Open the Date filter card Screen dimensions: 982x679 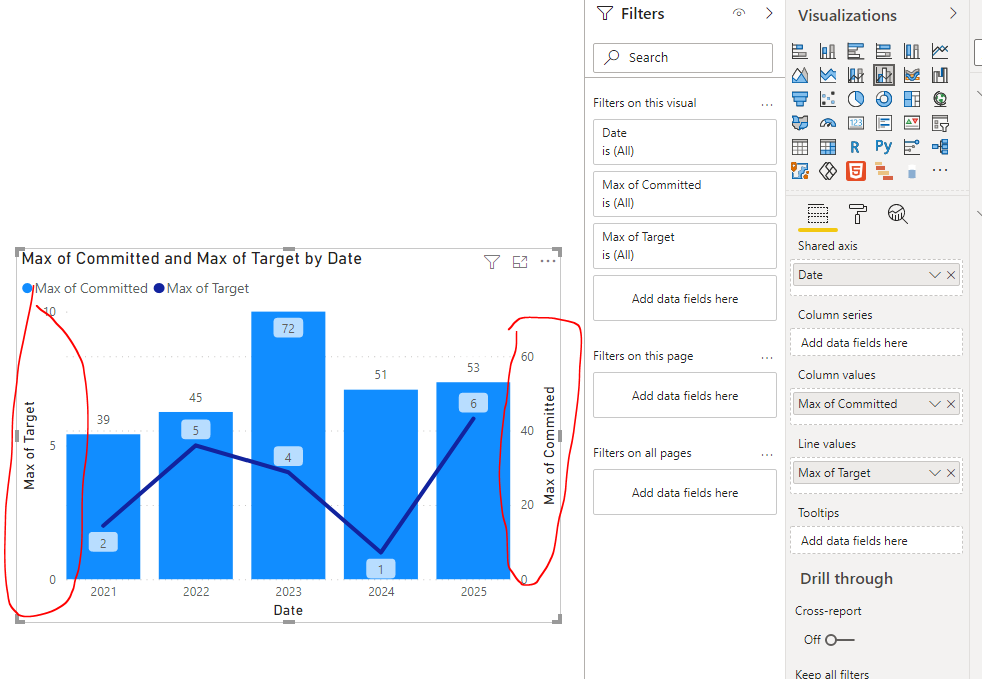(685, 142)
